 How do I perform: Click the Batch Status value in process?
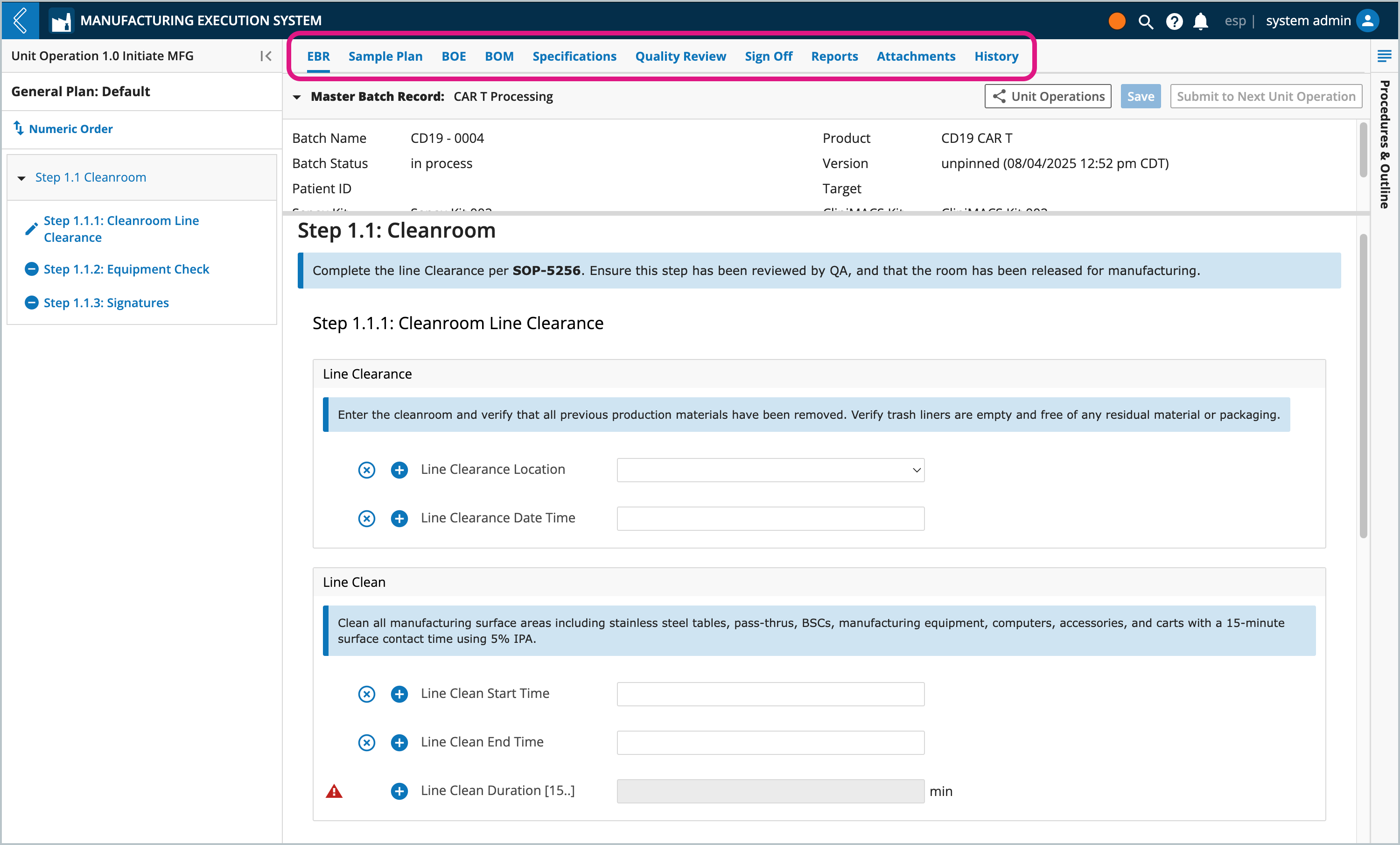point(441,164)
